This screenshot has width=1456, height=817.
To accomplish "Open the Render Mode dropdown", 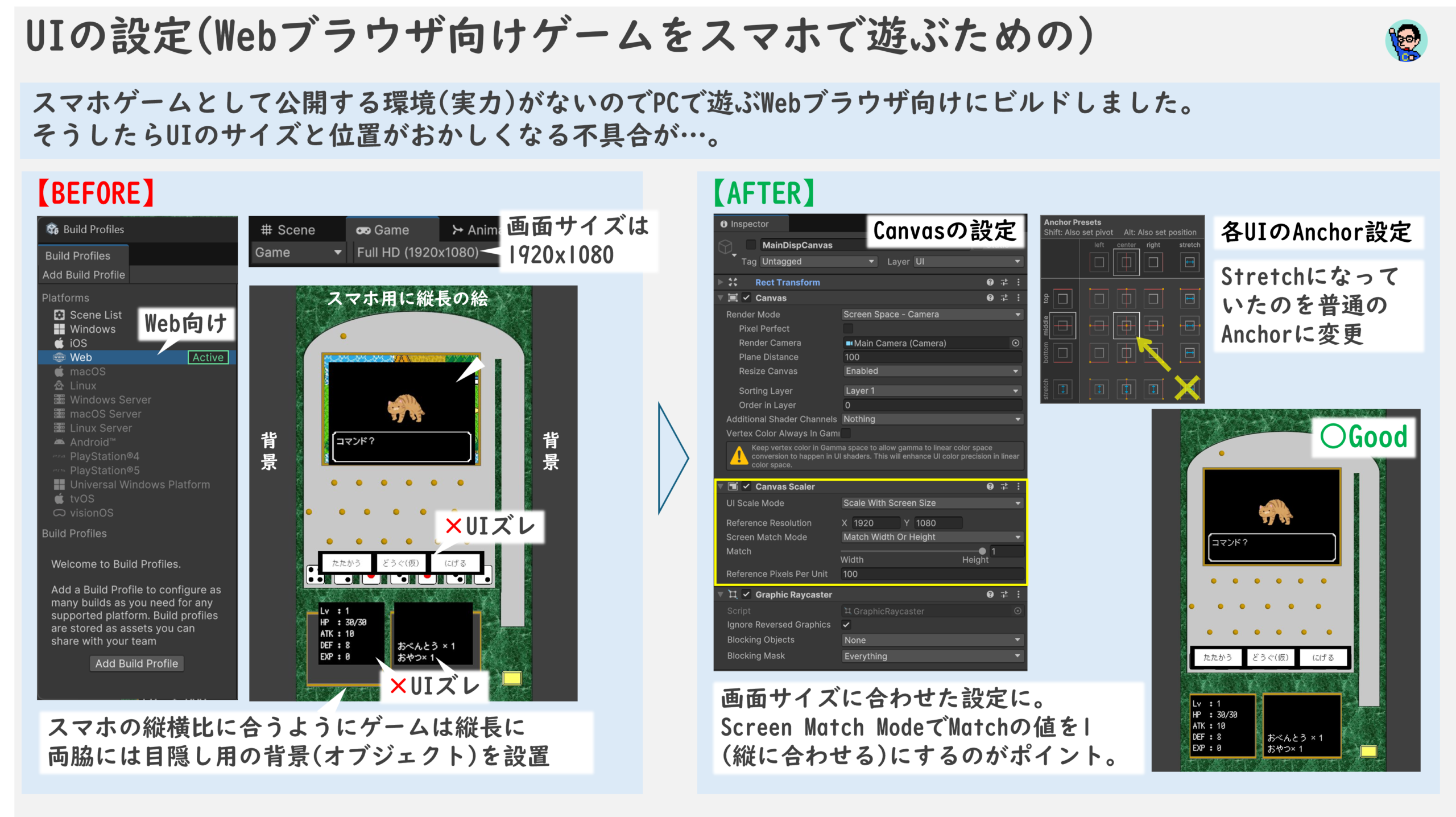I will pos(932,315).
